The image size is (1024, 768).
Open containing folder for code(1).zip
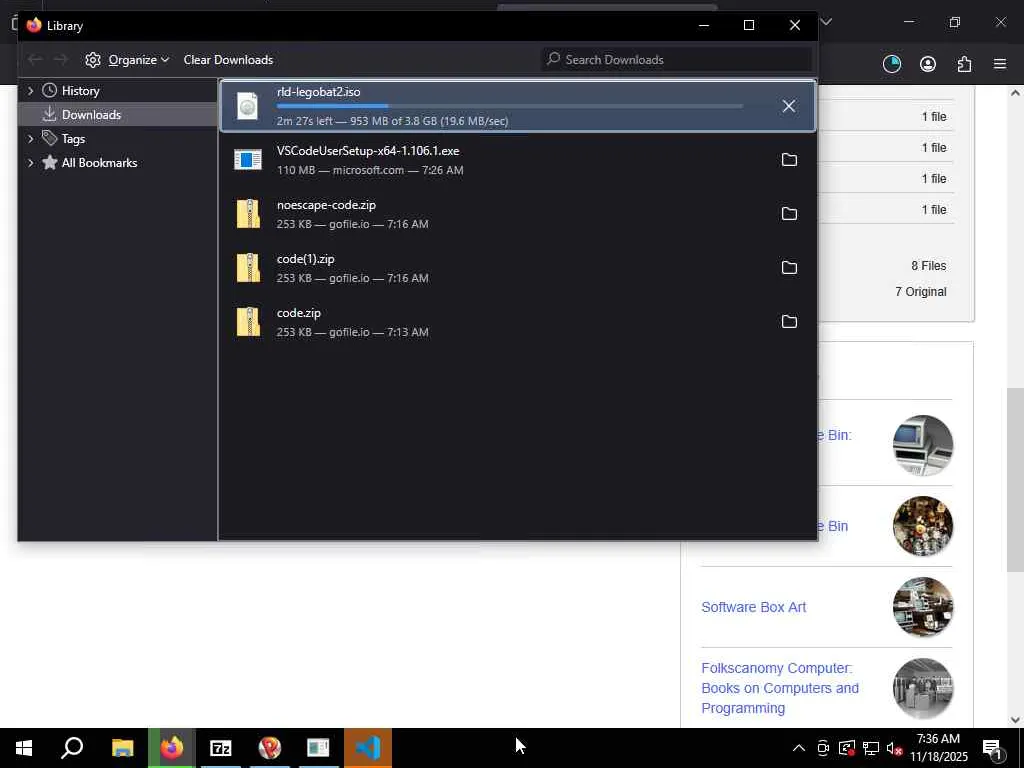pos(789,268)
